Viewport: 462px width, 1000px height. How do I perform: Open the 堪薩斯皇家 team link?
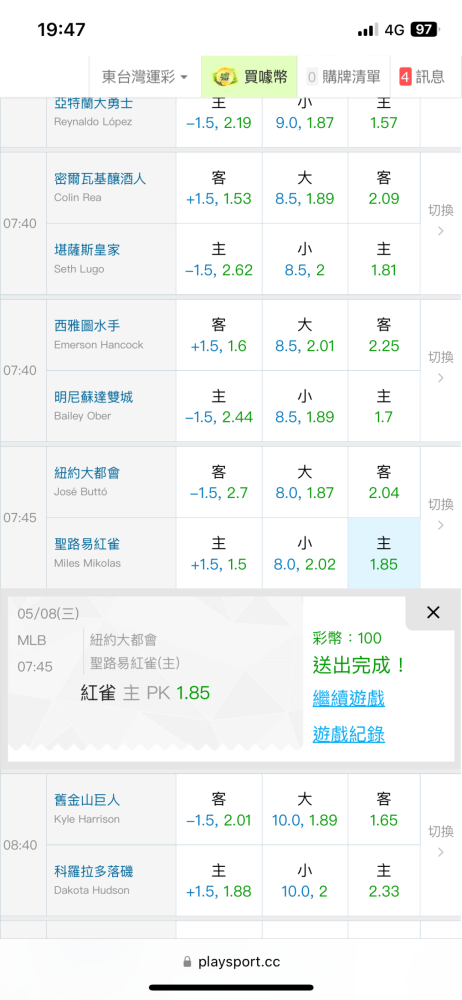tap(87, 250)
